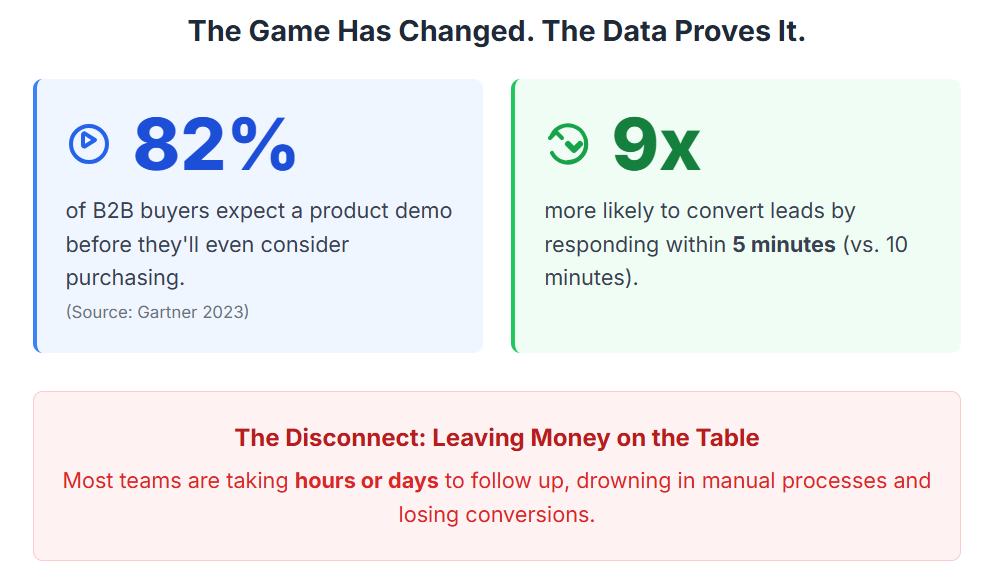This screenshot has height=581, width=995.
Task: Click the large 82% statistic
Action: point(215,145)
